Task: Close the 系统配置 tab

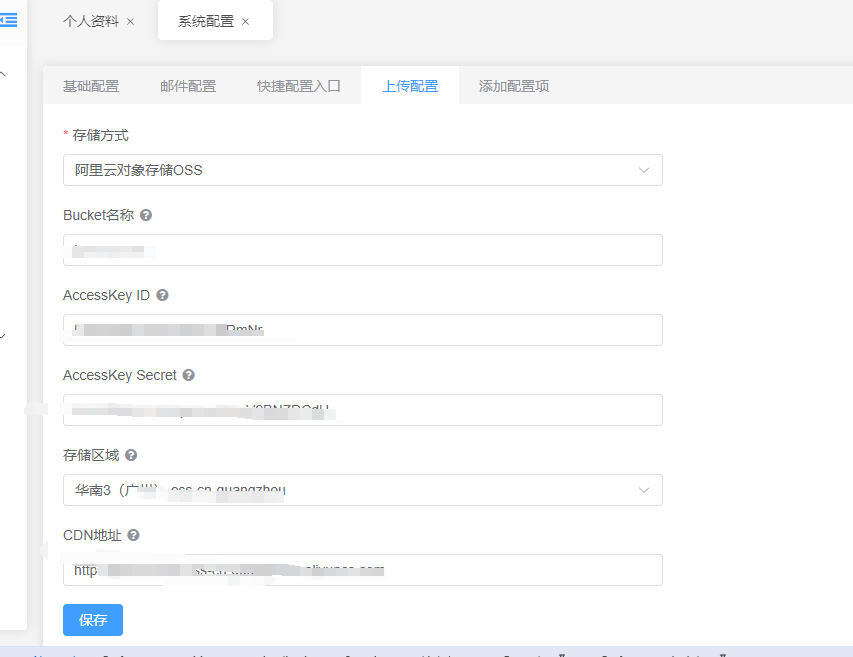Action: (245, 22)
